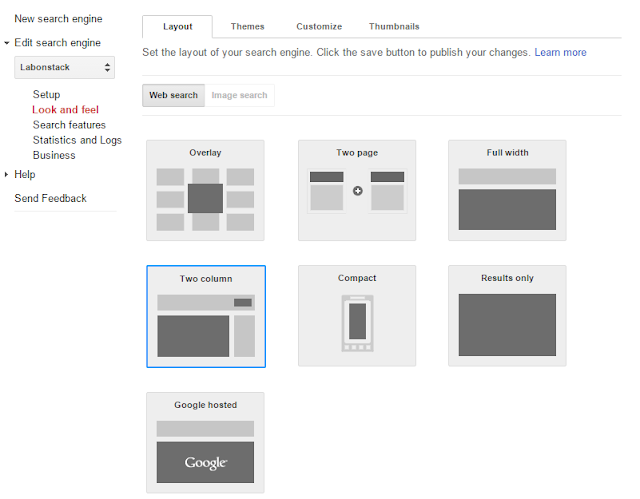Click the Help menu label
The width and height of the screenshot is (640, 499).
pyautogui.click(x=24, y=174)
